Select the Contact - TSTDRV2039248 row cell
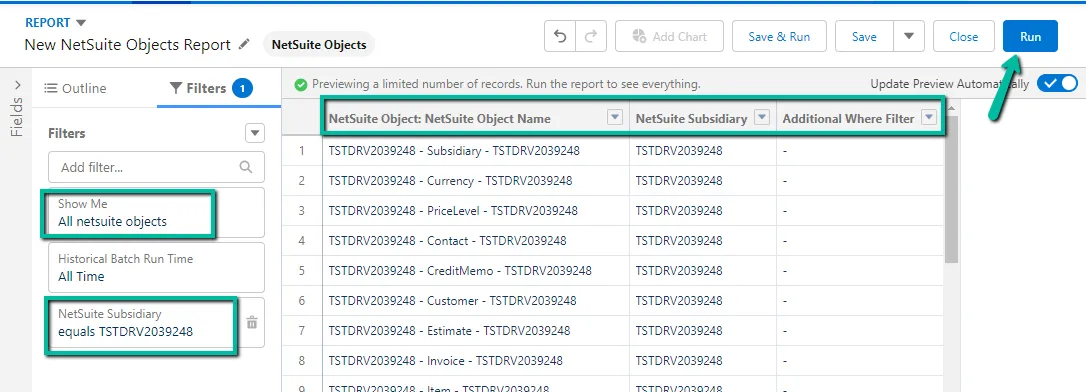 (475, 240)
